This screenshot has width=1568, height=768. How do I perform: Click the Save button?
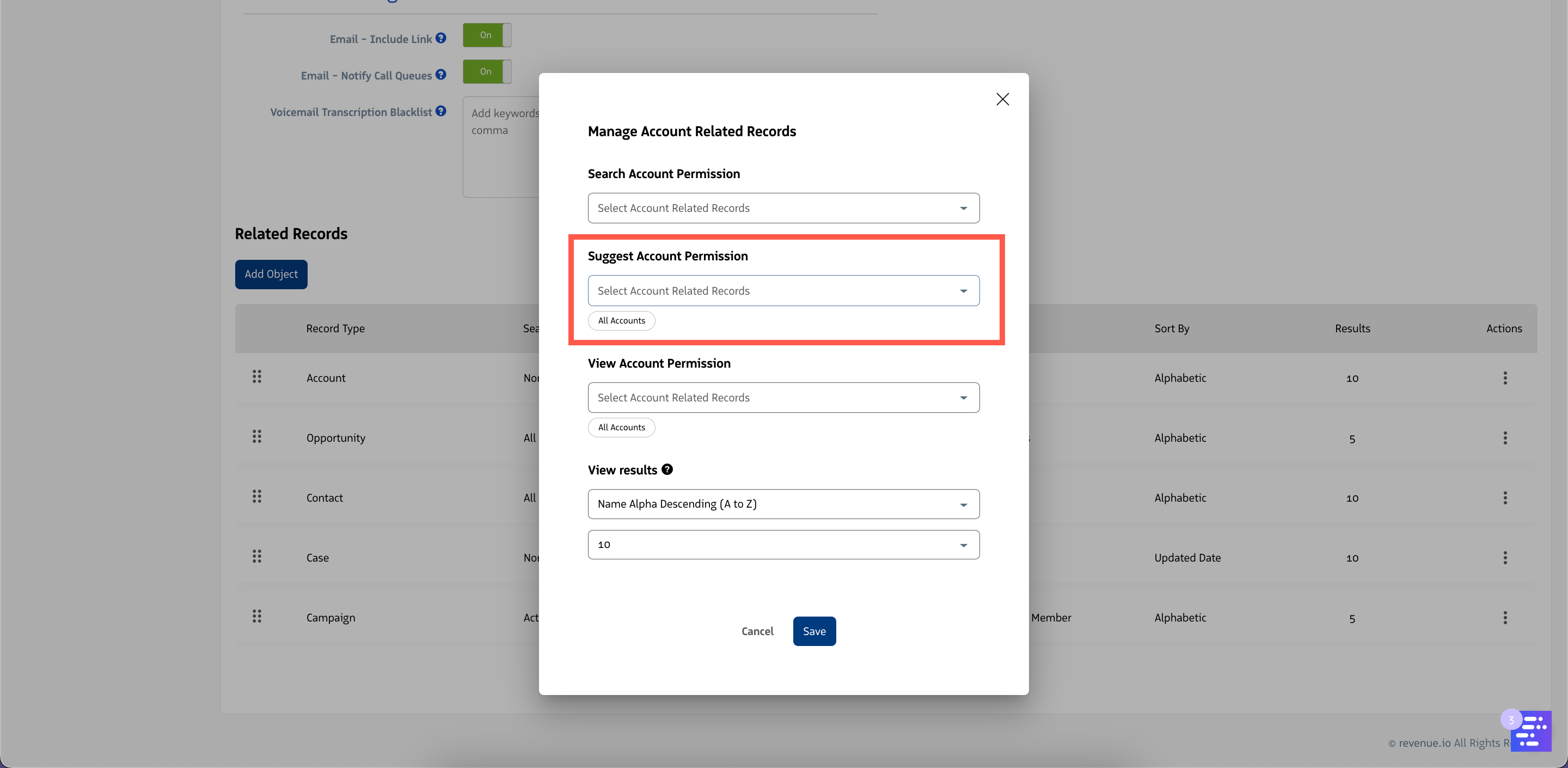tap(814, 632)
